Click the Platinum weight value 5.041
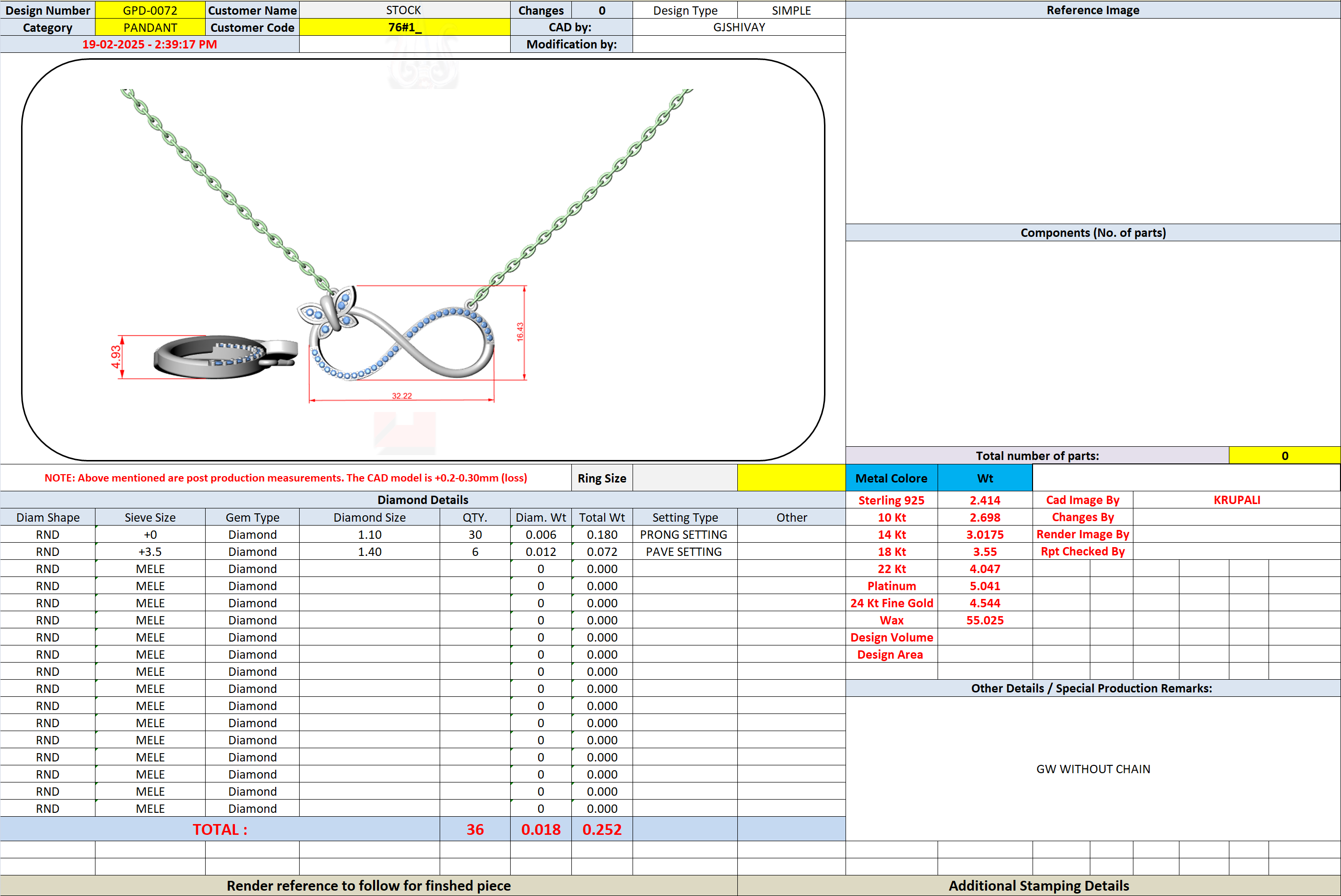 (x=985, y=586)
